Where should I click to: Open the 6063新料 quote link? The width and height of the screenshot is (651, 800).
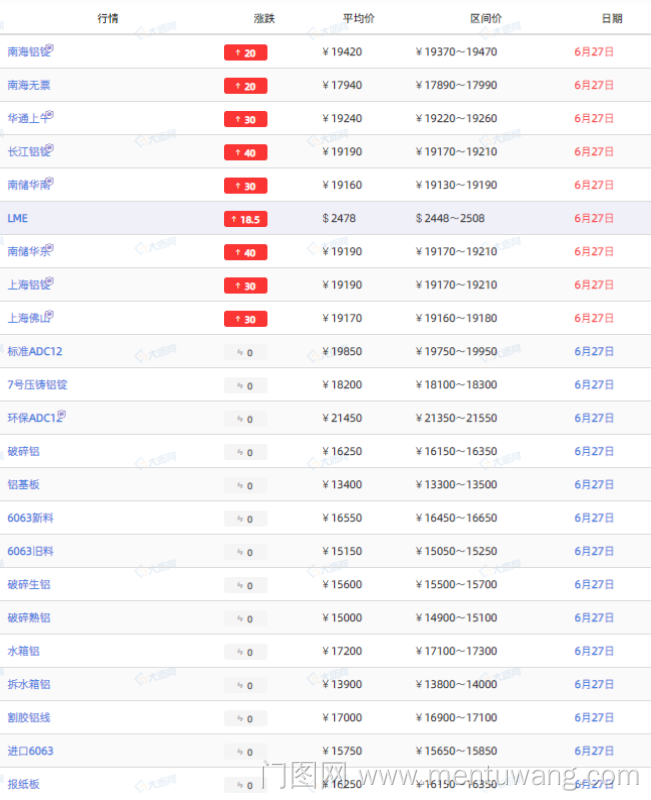coord(30,518)
